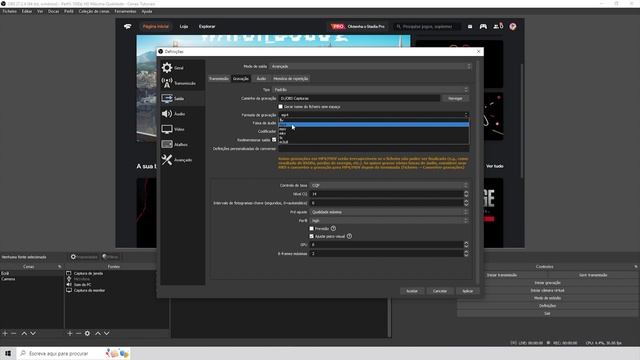Expand the Controlo da taxa dropdown
The width and height of the screenshot is (640, 360).
tap(389, 185)
